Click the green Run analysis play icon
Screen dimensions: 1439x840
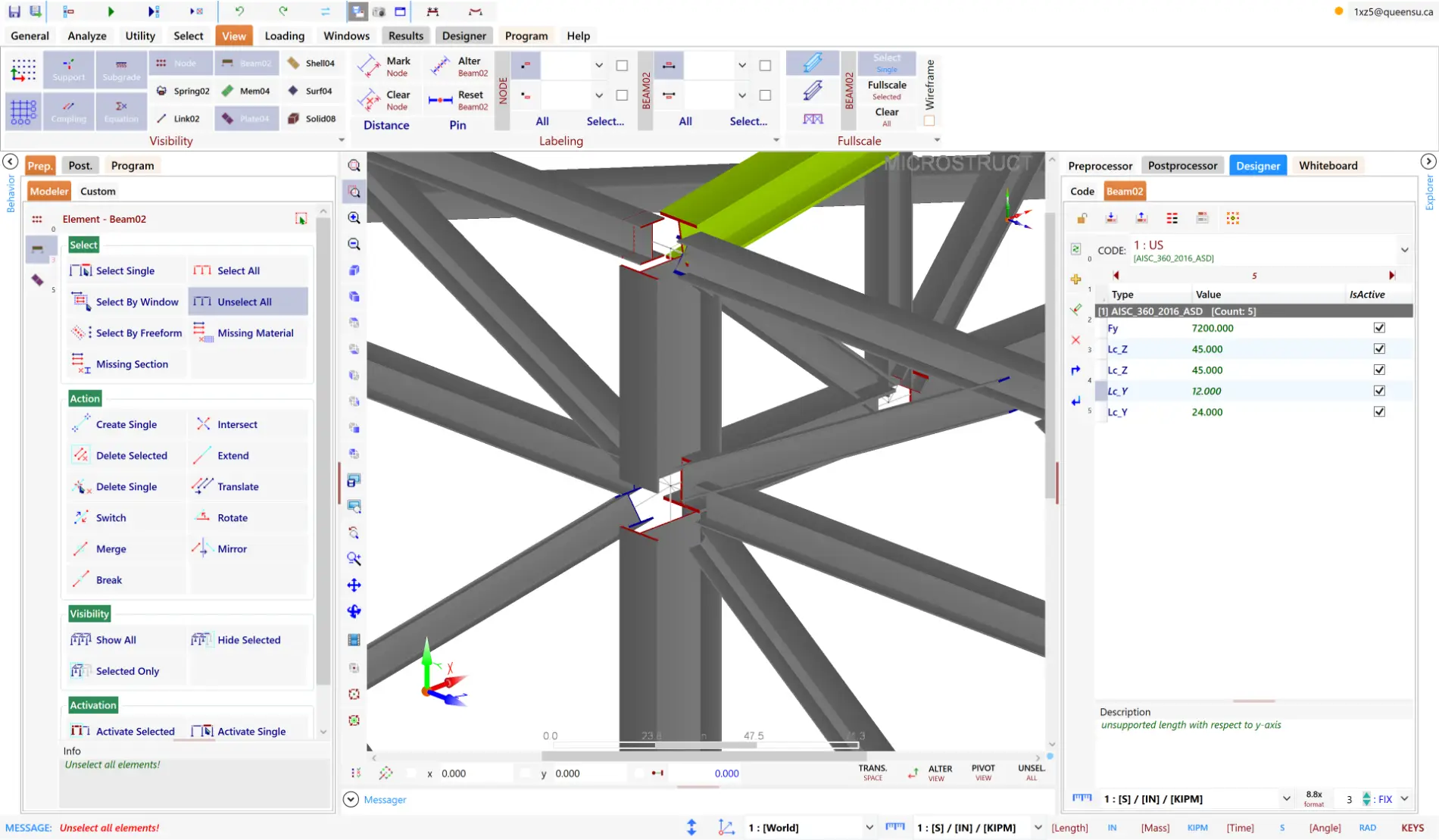pyautogui.click(x=111, y=11)
